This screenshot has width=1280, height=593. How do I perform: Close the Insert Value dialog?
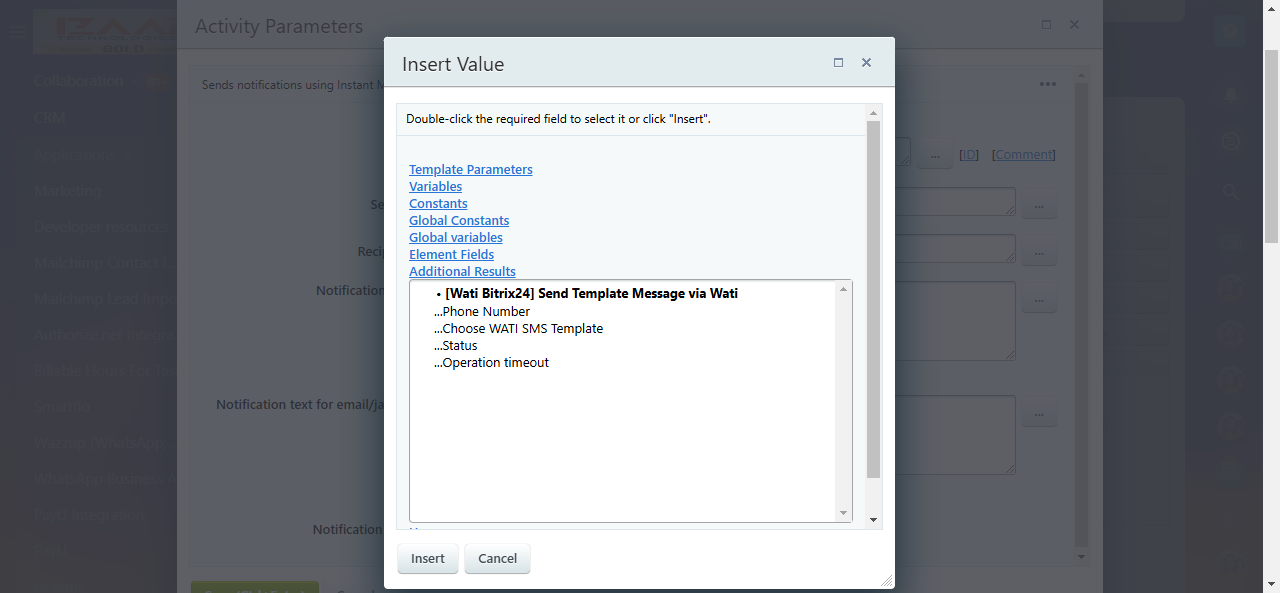tap(866, 62)
